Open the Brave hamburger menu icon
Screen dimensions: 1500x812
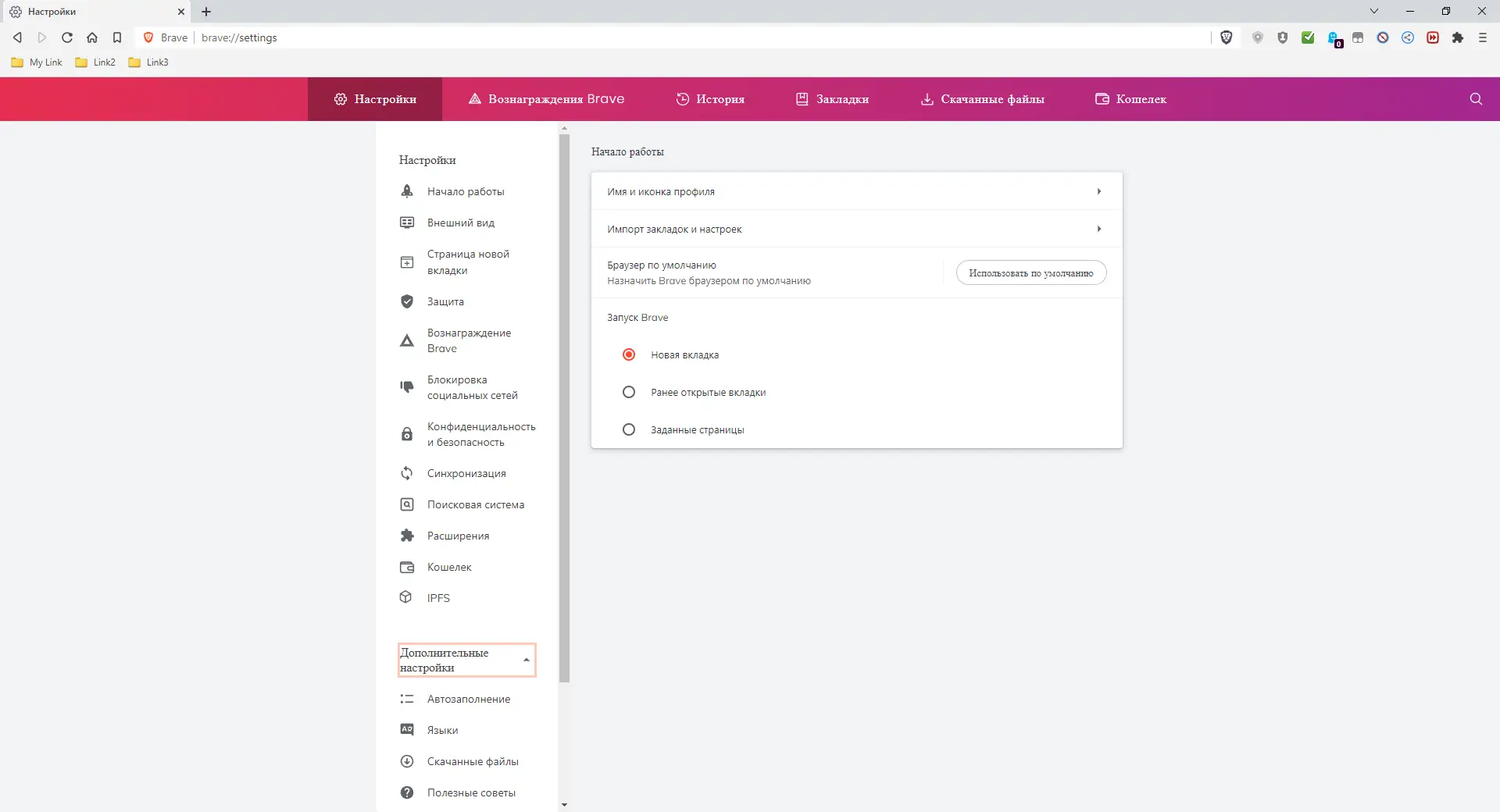point(1483,37)
